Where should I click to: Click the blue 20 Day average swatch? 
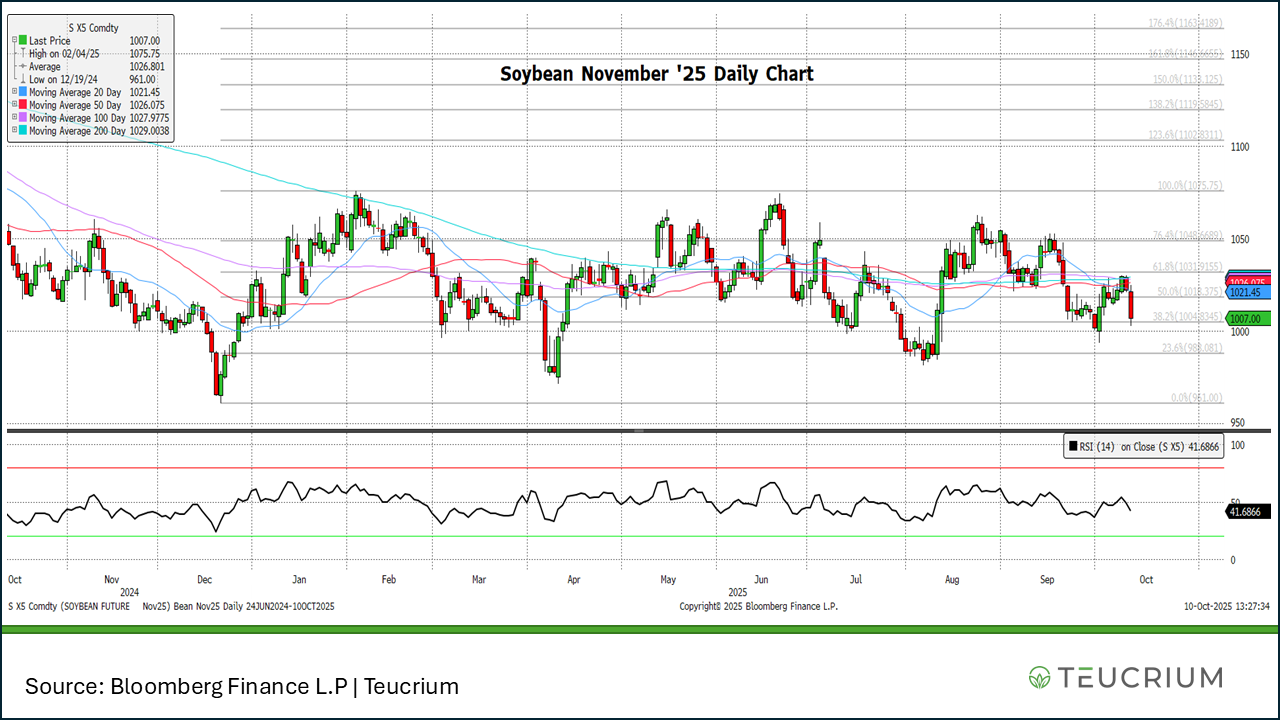click(x=24, y=92)
